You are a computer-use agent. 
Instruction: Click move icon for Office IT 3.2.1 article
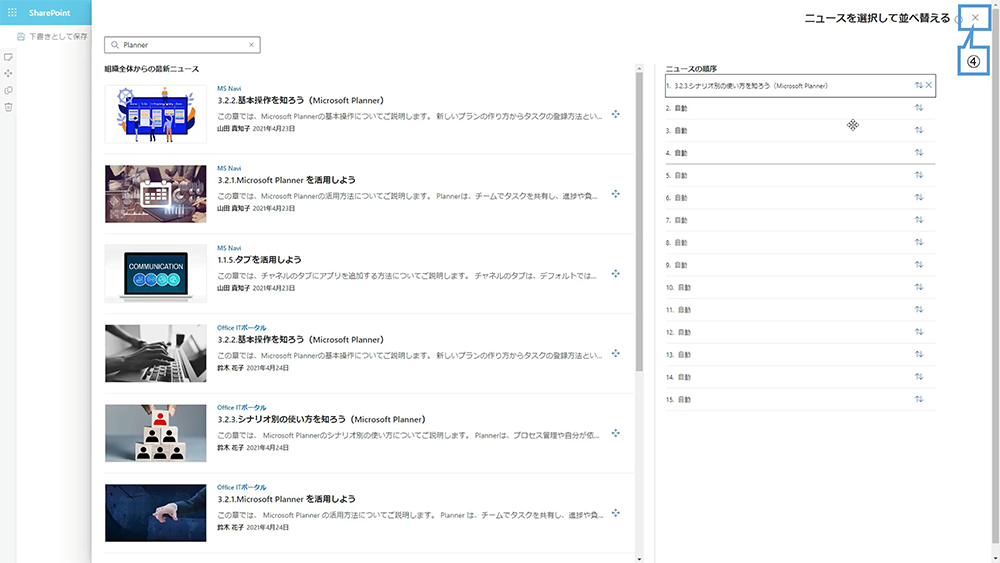coord(615,513)
